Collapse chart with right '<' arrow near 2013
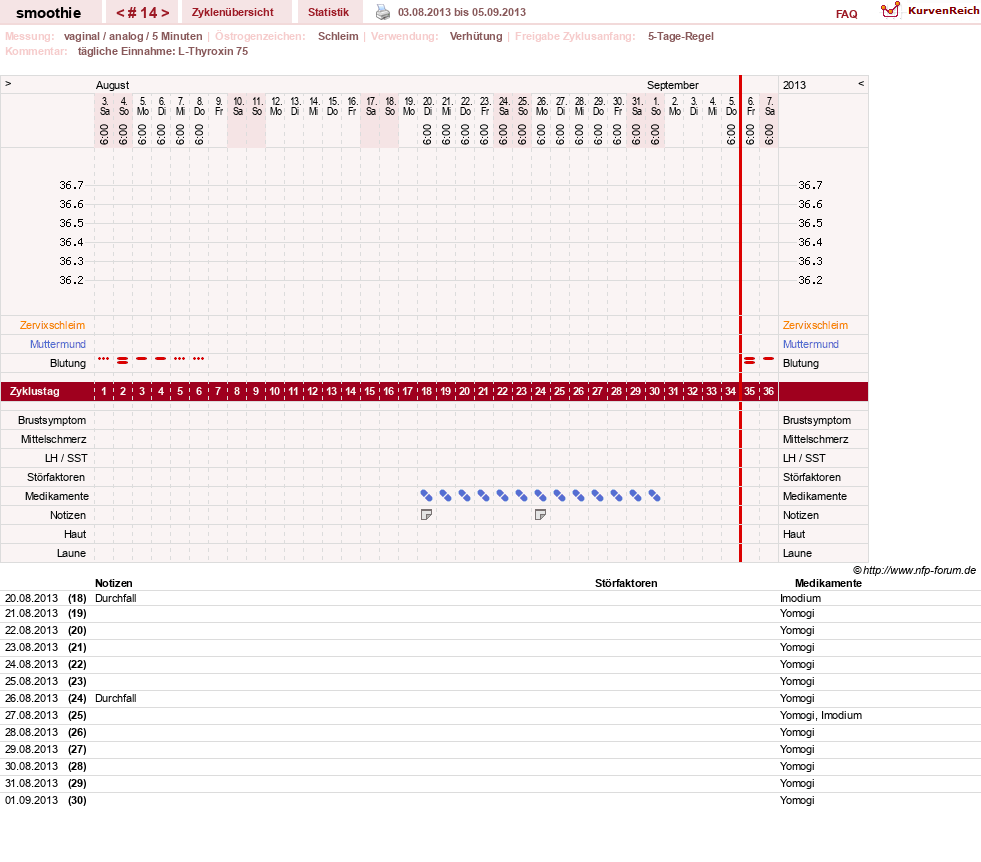 (861, 83)
